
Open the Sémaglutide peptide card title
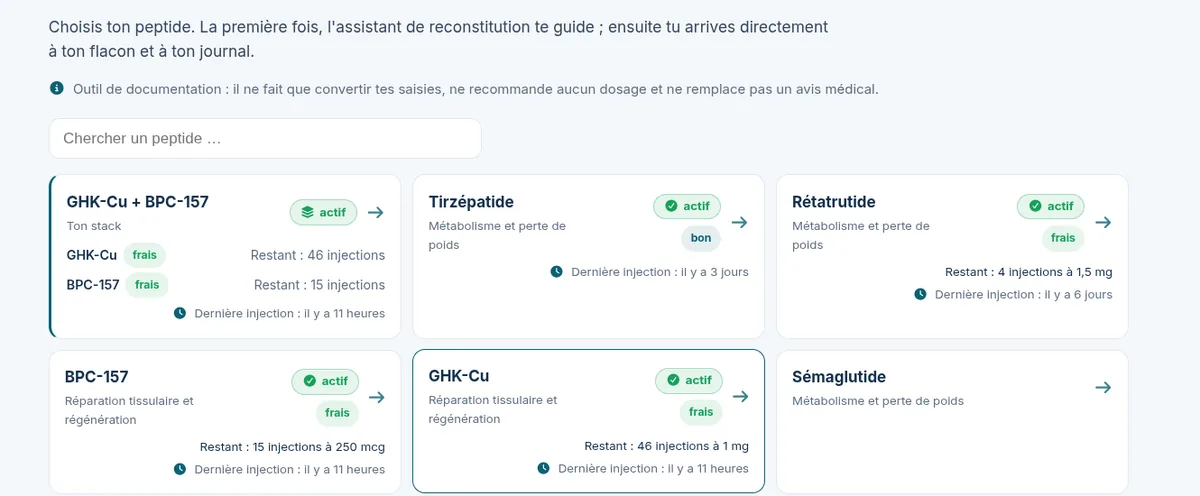pyautogui.click(x=839, y=377)
